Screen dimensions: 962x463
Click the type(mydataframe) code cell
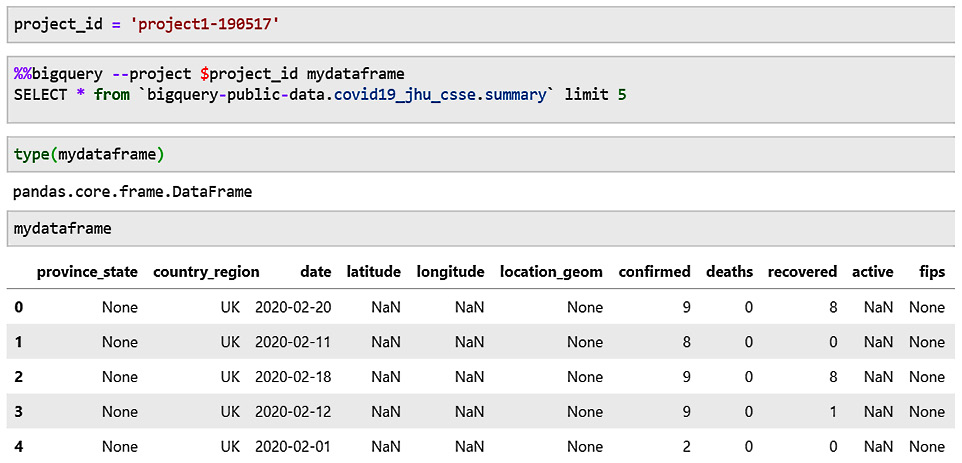pyautogui.click(x=481, y=155)
